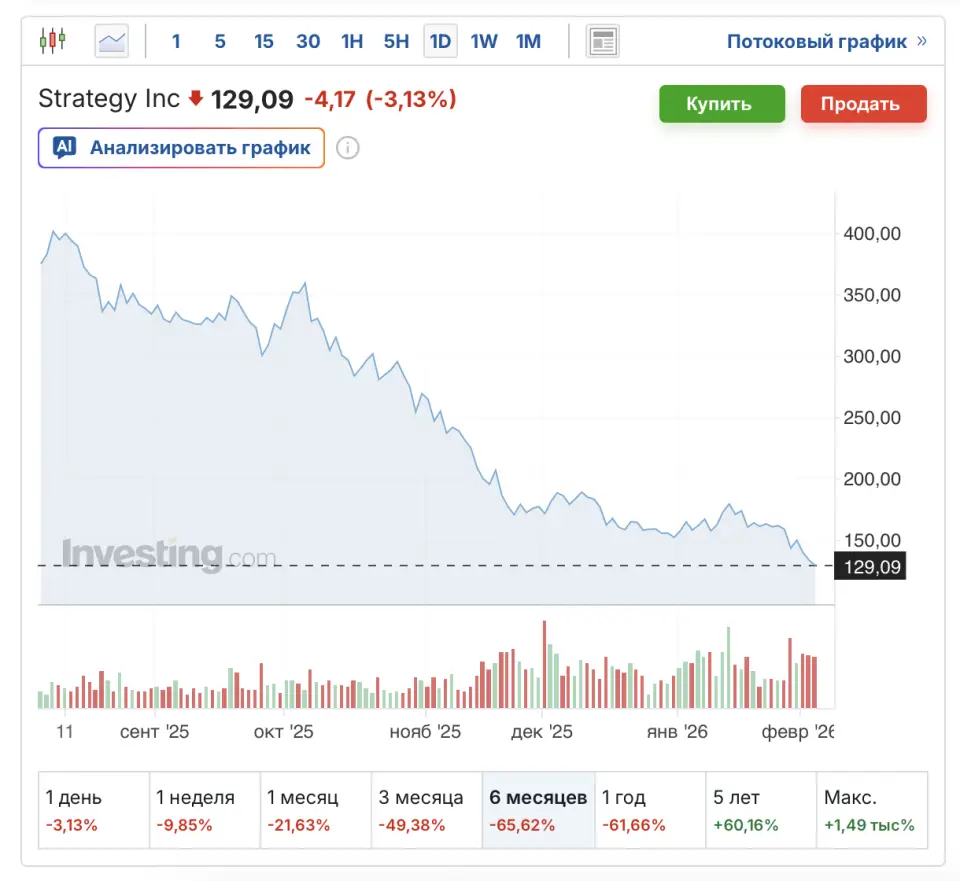Select the 6 месяцев period tab
Viewport: 960px width, 881px height.
tap(538, 810)
